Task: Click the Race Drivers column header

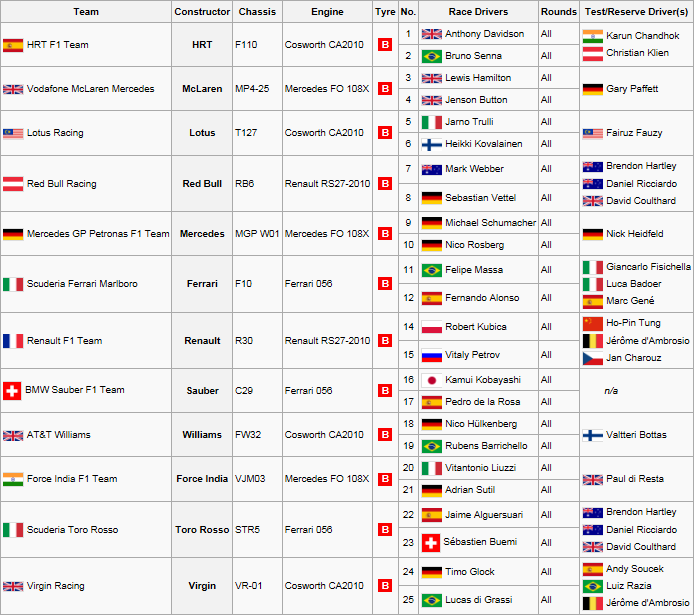Action: 478,12
